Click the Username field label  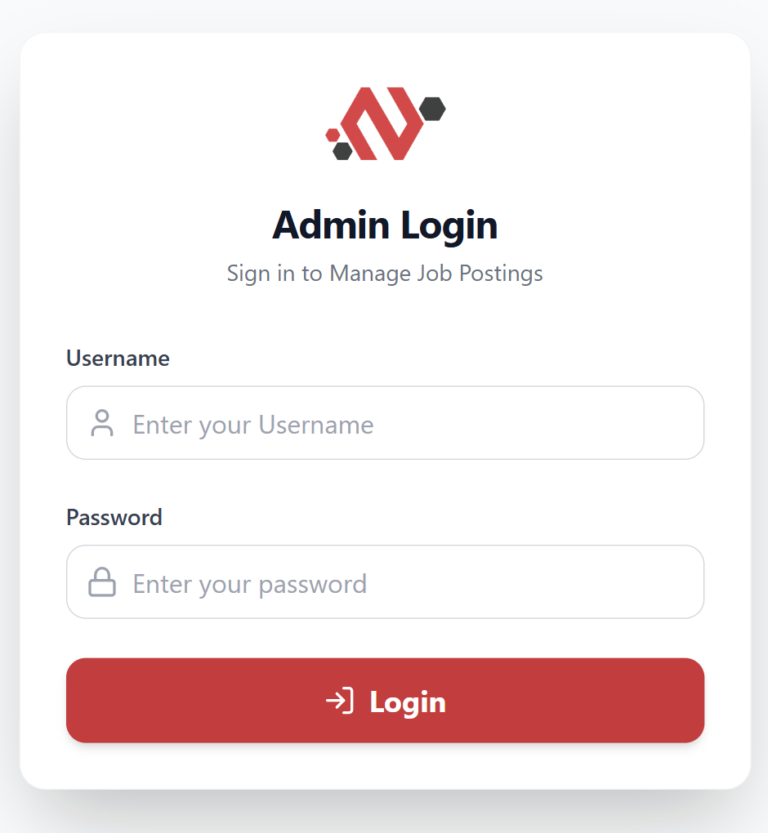(118, 358)
